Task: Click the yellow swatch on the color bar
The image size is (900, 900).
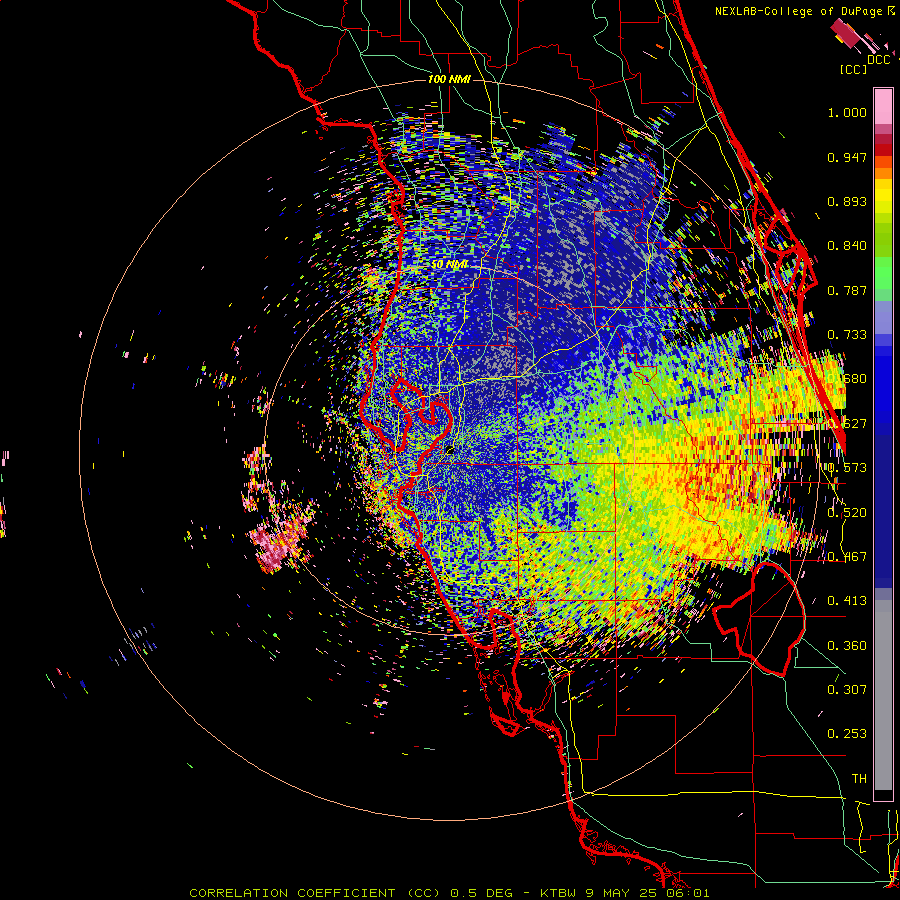Action: (x=883, y=196)
